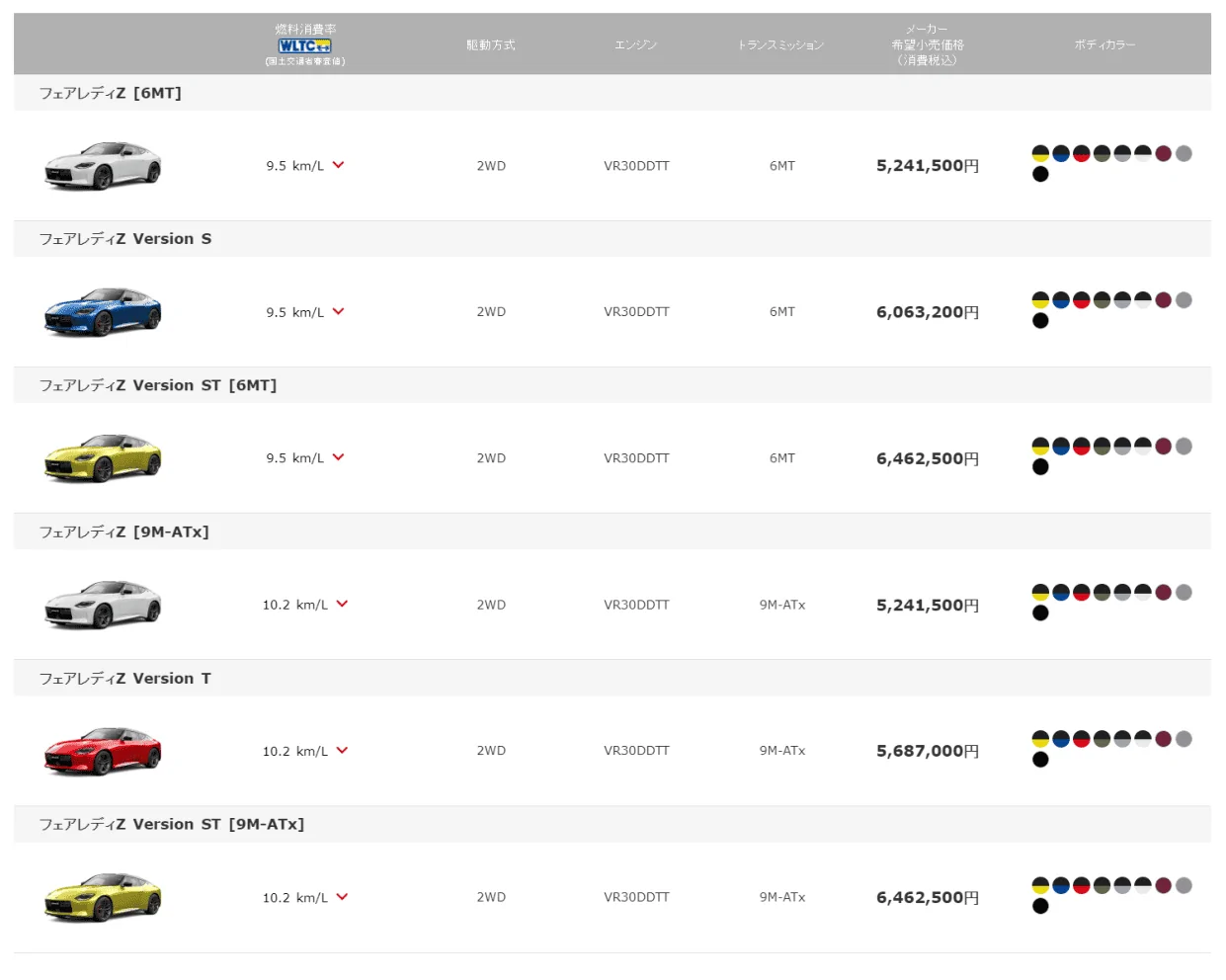Screen dimensions: 1226x980
Task: Pick solid black color for Version ST [6MT]
Action: [1040, 466]
